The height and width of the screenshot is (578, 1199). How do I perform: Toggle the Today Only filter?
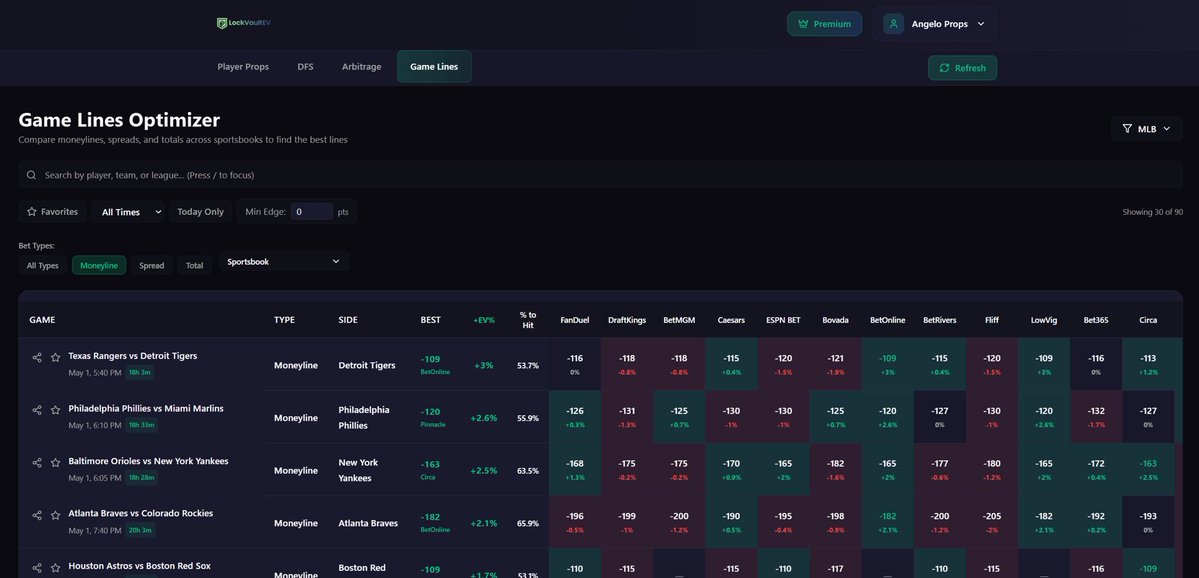point(200,212)
